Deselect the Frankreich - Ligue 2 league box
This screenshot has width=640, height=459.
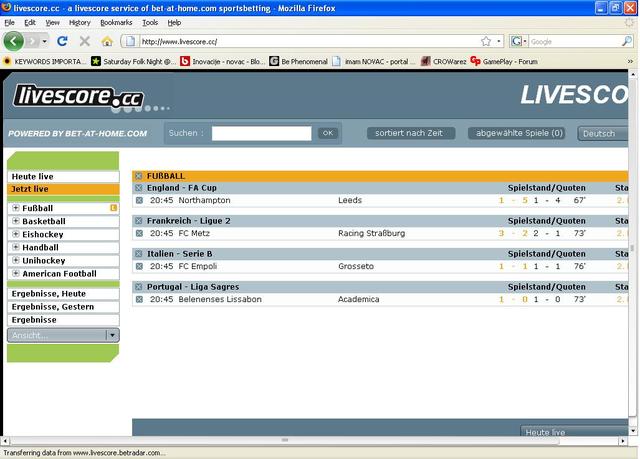click(x=139, y=221)
